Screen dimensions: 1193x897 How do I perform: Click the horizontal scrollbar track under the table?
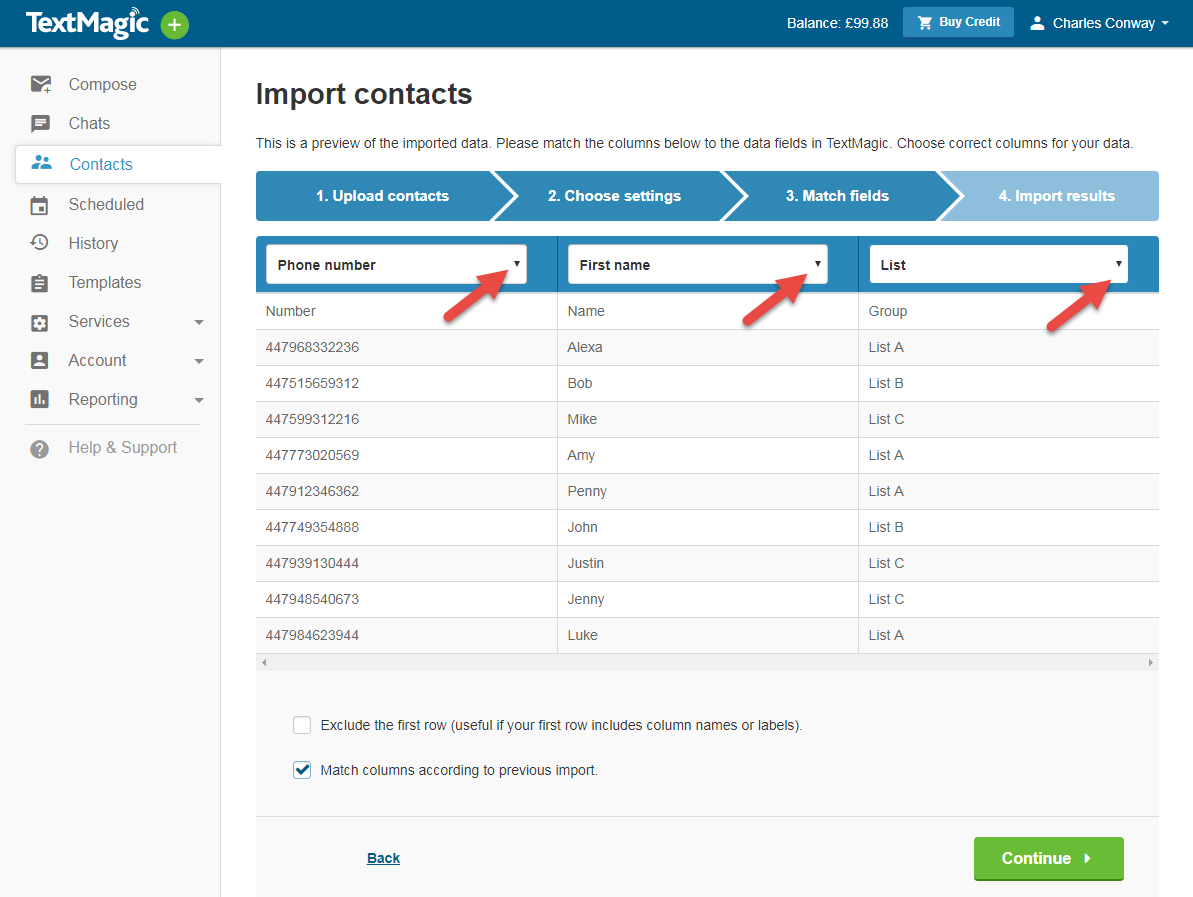[707, 663]
